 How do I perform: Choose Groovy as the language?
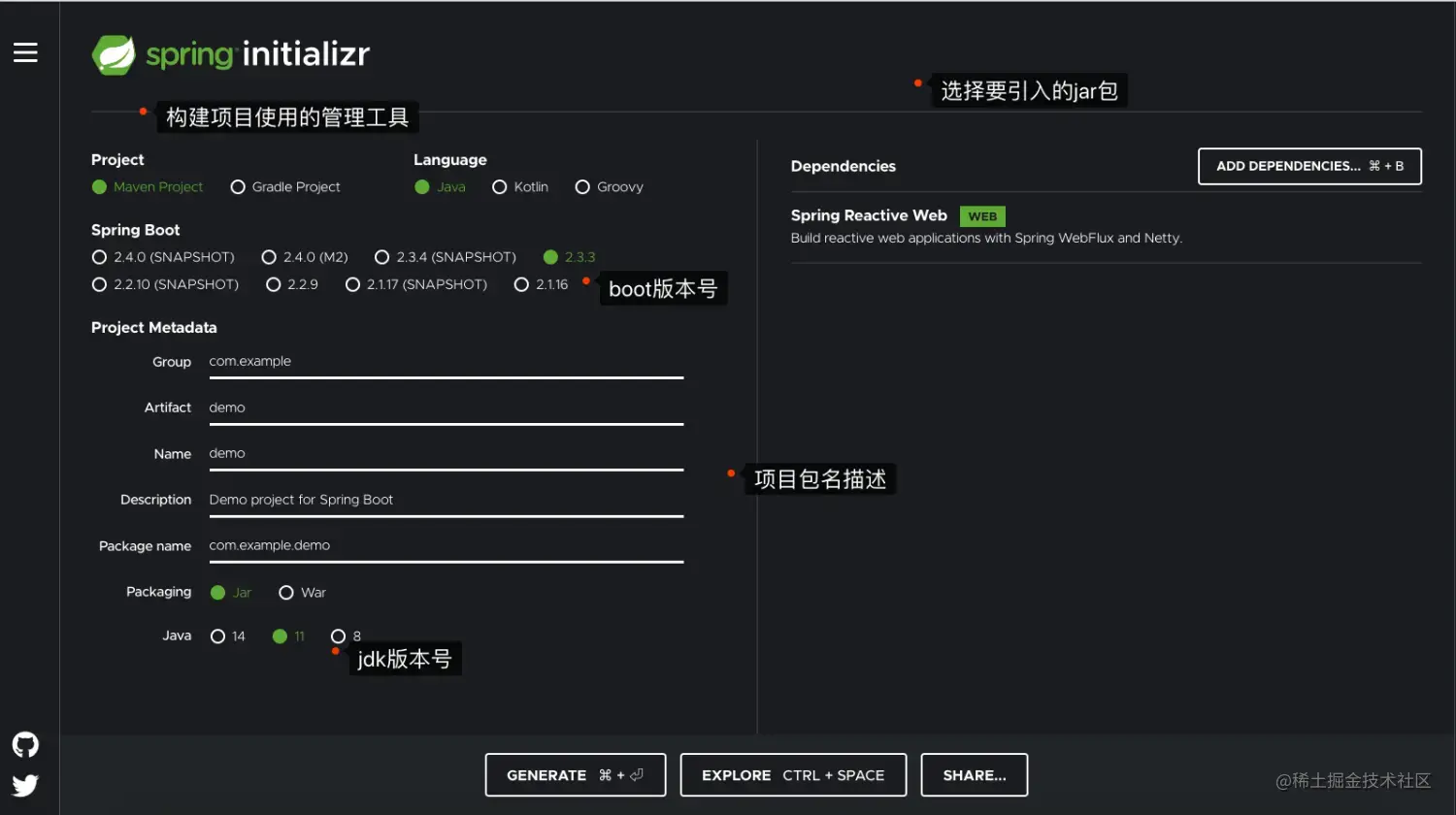(609, 187)
